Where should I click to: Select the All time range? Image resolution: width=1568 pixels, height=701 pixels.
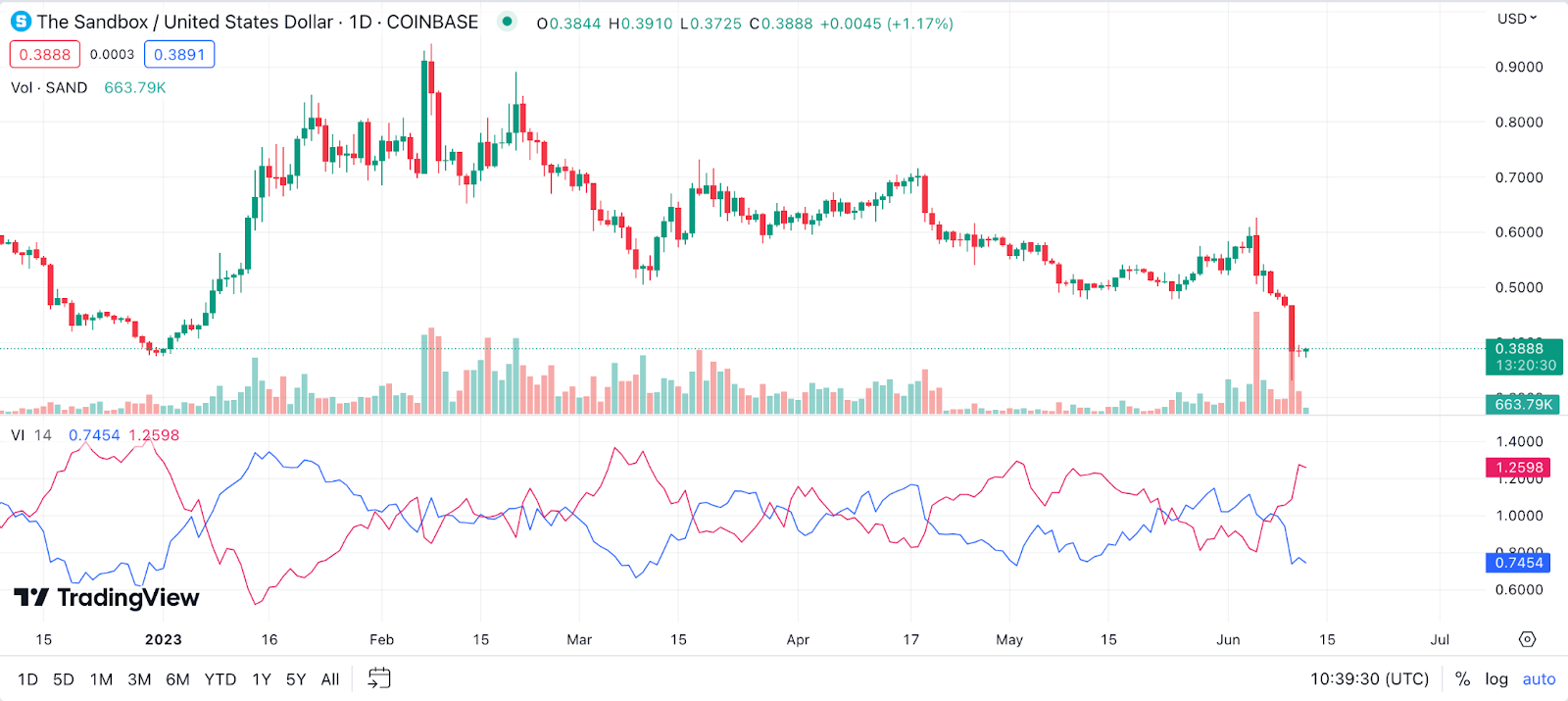[330, 679]
